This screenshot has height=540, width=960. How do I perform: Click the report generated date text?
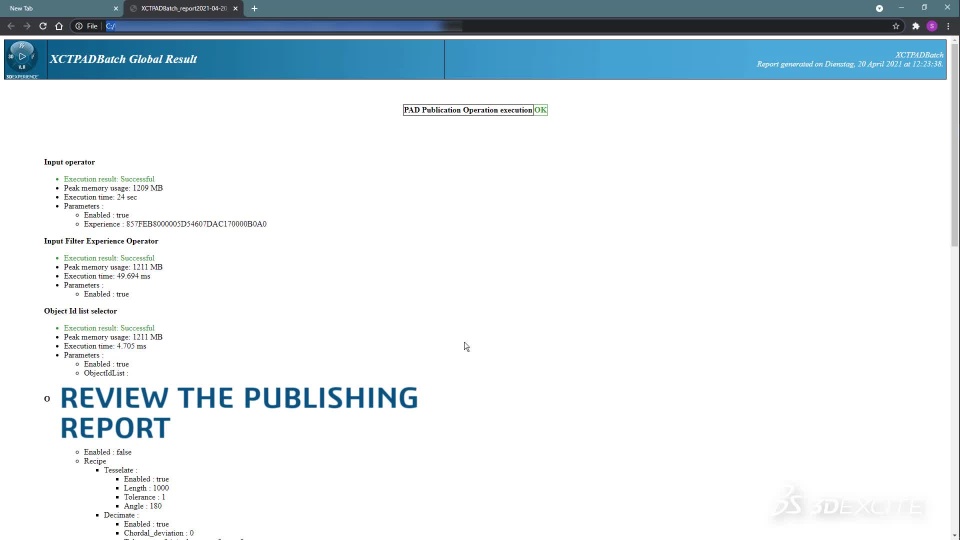(850, 64)
